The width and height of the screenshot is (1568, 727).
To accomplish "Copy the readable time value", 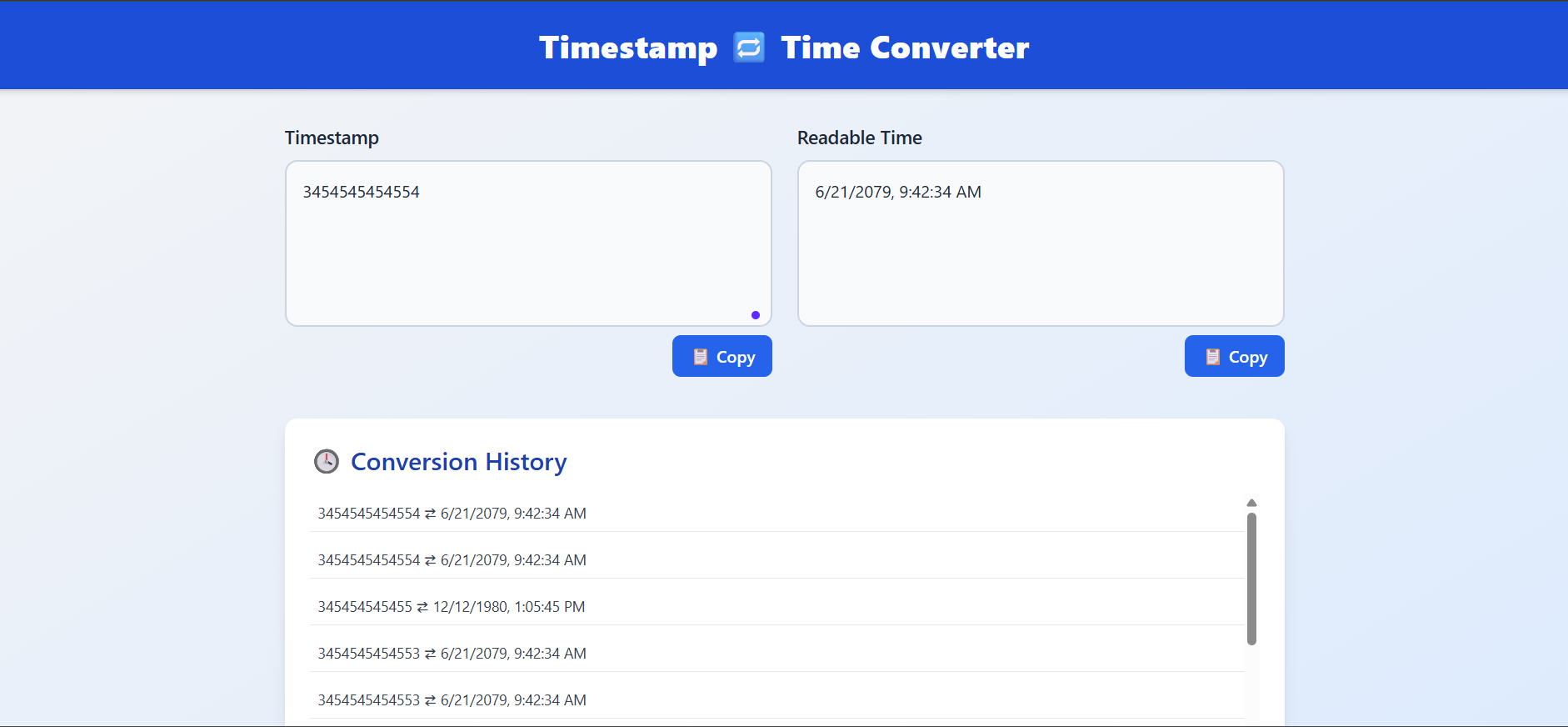I will pos(1235,356).
